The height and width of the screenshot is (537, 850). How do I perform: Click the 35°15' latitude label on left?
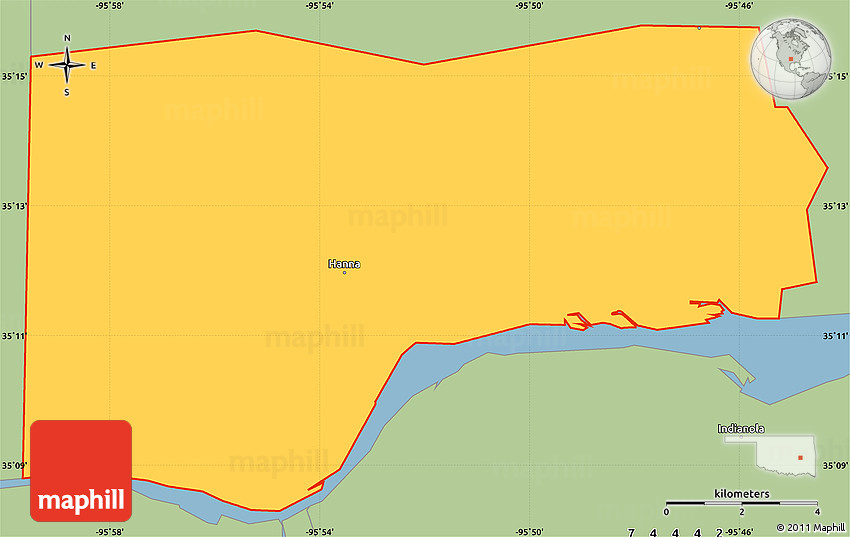(x=13, y=76)
